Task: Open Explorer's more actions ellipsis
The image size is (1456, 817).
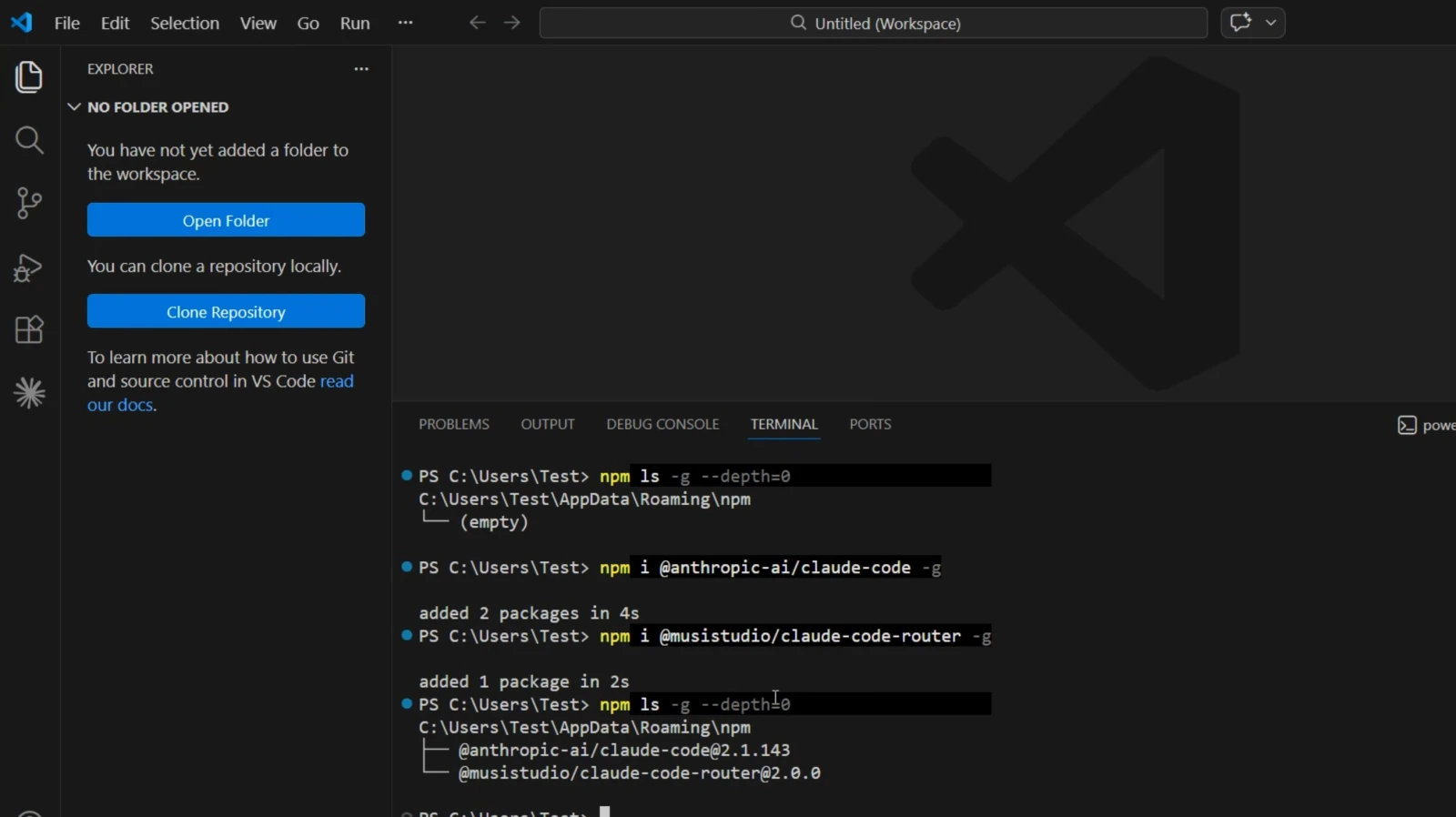Action: 361,69
